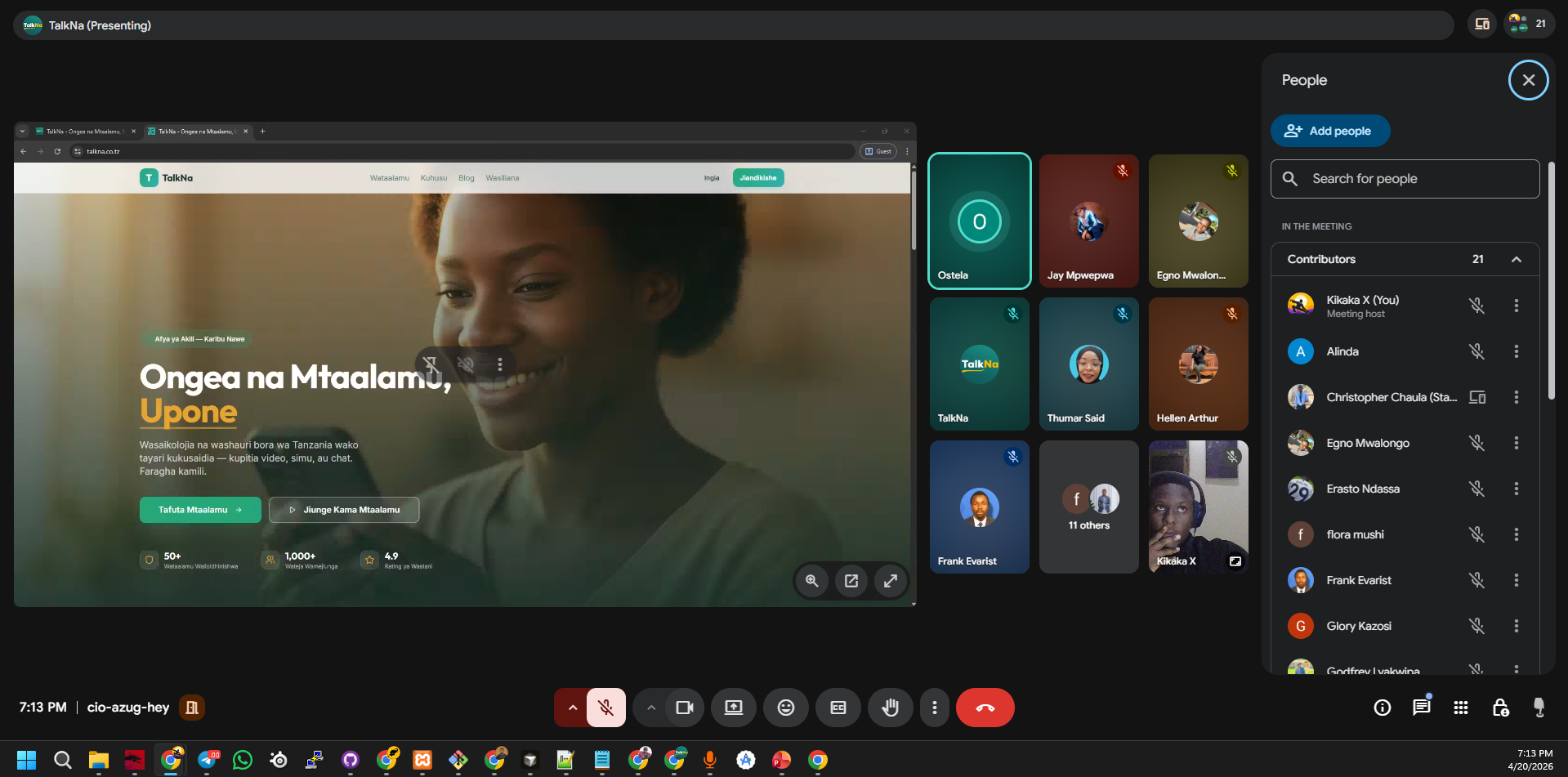Open the host controls lock icon
This screenshot has height=777, width=1568.
click(1500, 708)
